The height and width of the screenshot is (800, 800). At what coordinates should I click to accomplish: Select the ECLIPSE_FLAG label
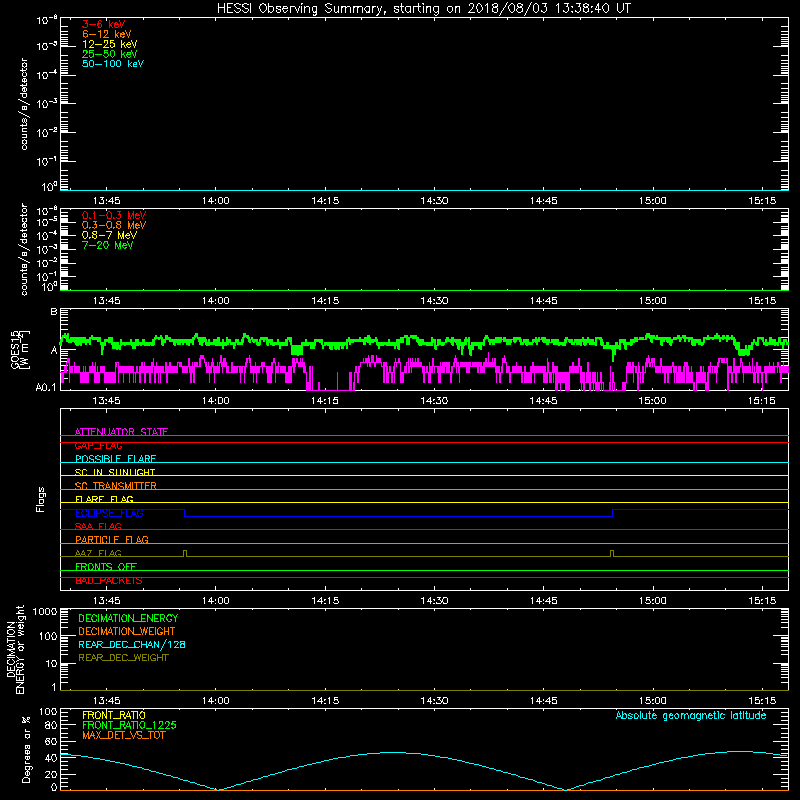coord(109,513)
